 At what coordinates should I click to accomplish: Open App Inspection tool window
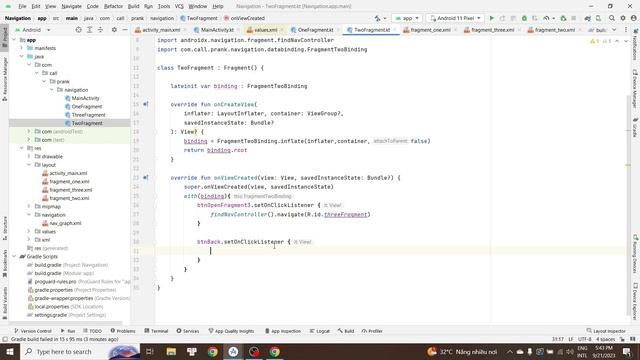[283, 331]
